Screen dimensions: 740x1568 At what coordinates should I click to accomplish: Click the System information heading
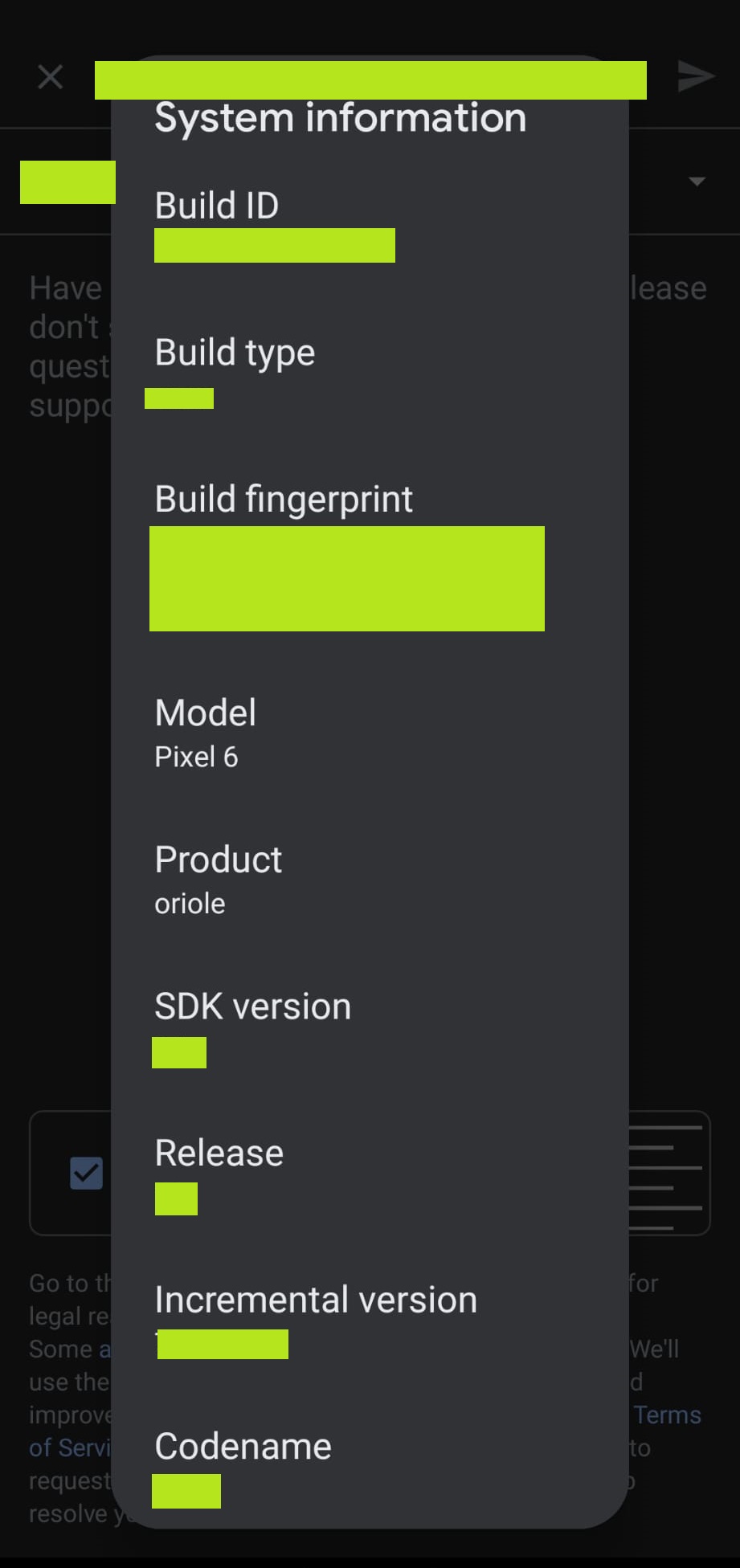(340, 118)
